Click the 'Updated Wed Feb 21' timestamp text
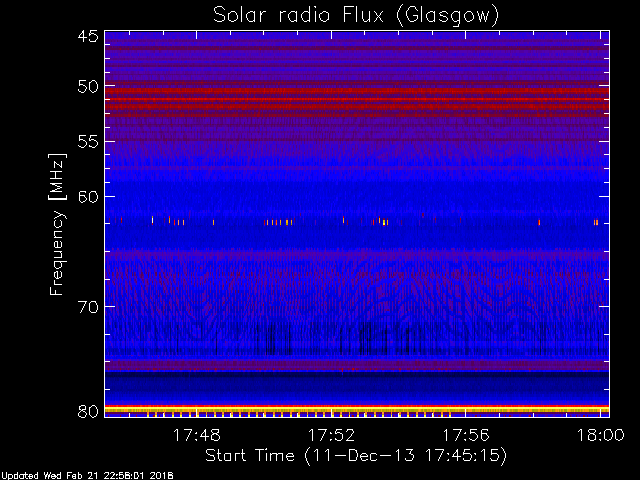Image resolution: width=640 pixels, height=480 pixels. coord(87,476)
